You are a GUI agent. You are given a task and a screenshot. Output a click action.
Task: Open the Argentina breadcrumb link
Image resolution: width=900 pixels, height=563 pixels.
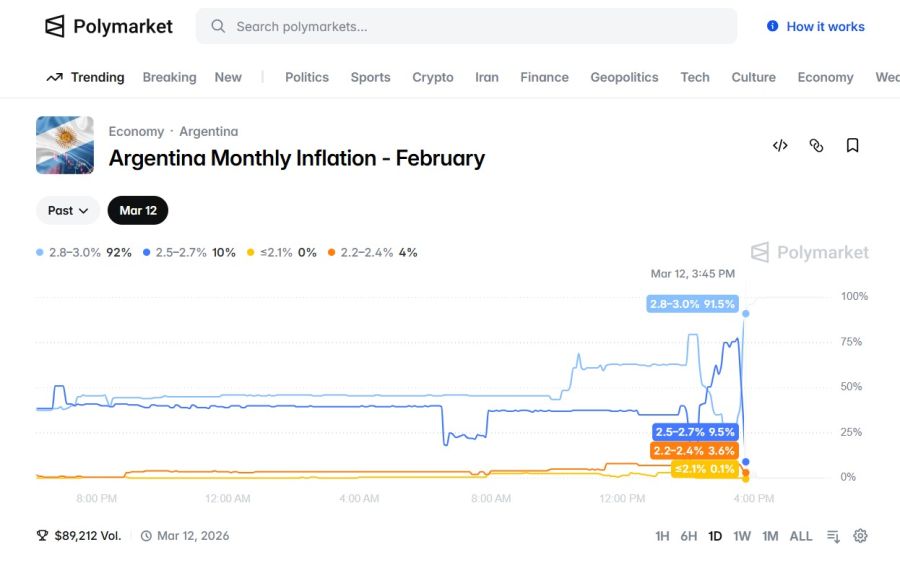pyautogui.click(x=208, y=131)
